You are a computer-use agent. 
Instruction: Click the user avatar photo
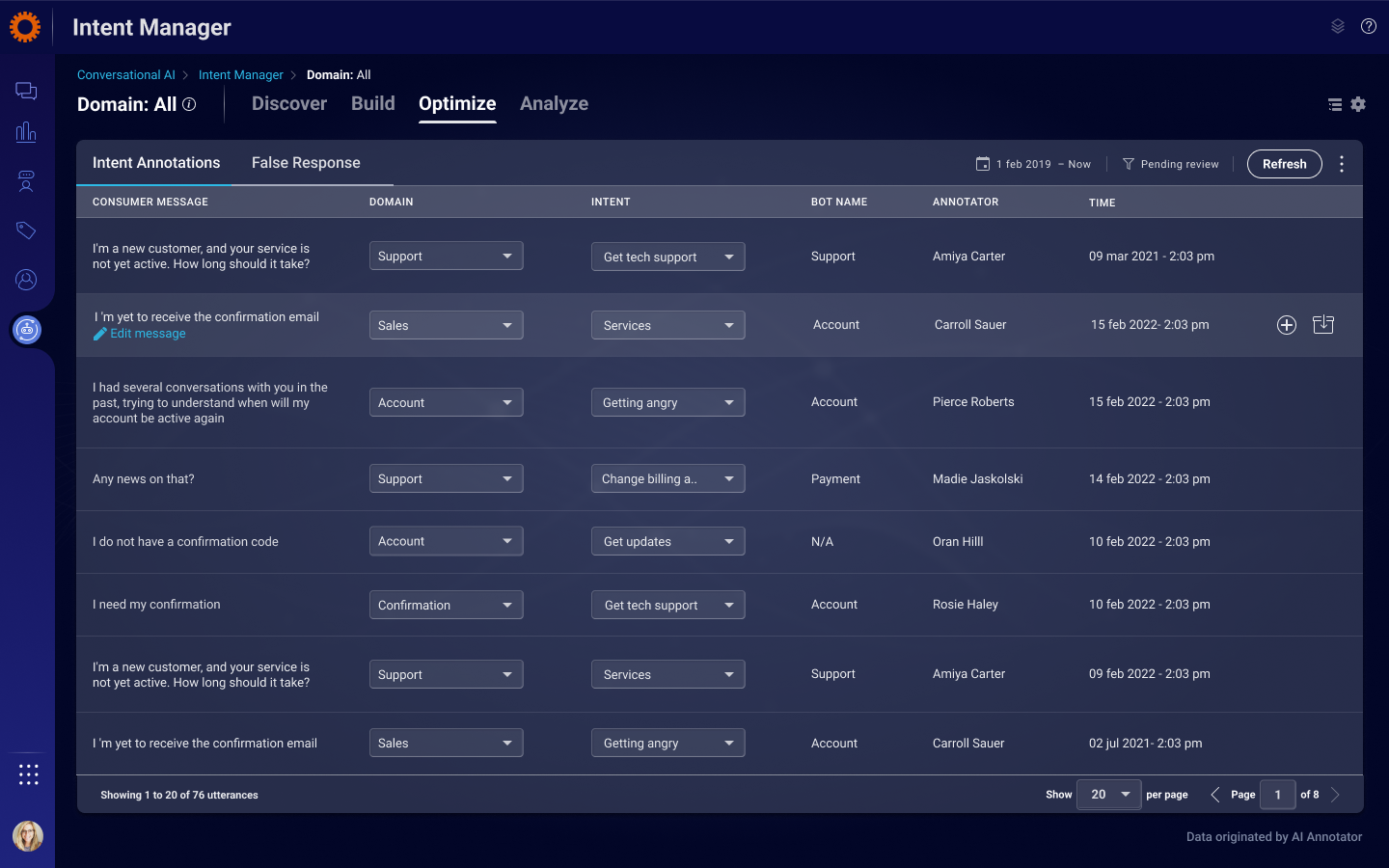(x=28, y=835)
